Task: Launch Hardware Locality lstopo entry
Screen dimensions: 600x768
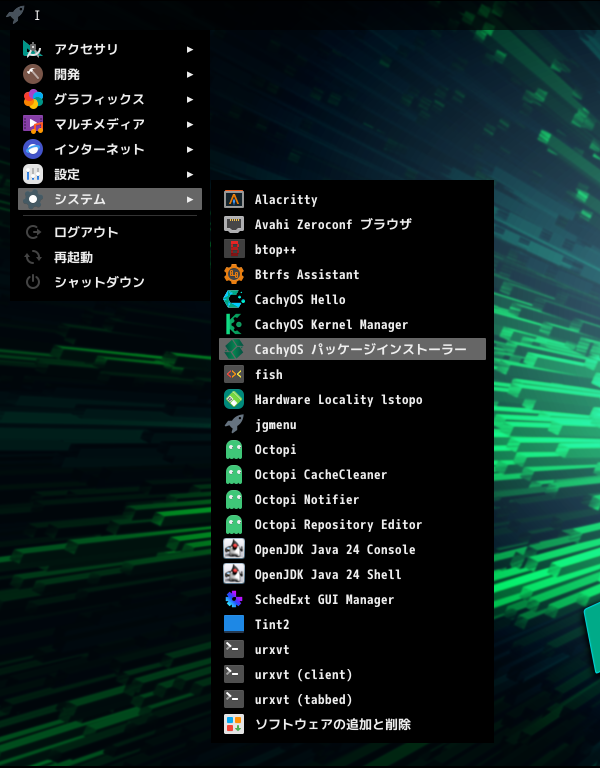Action: pos(352,399)
